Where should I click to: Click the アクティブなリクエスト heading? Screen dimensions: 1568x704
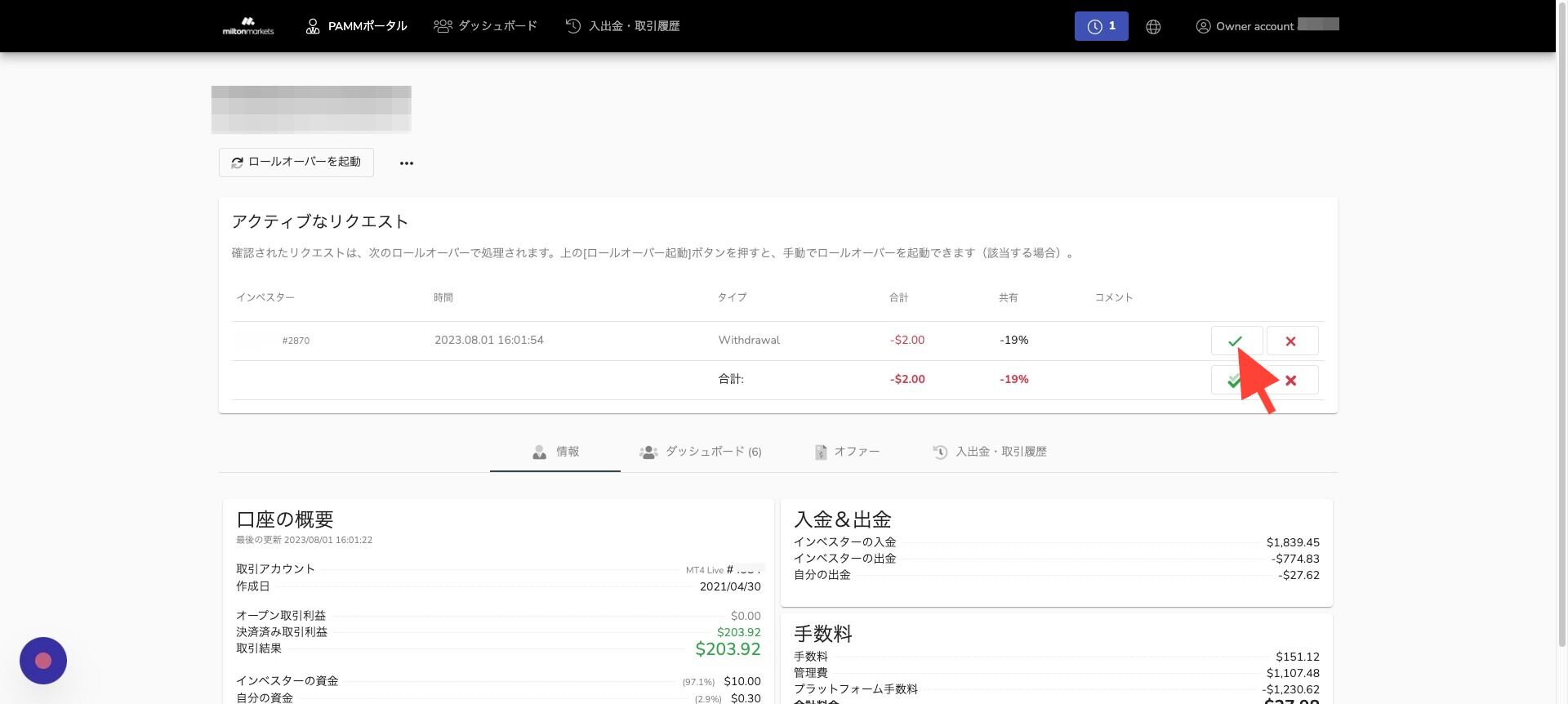319,221
